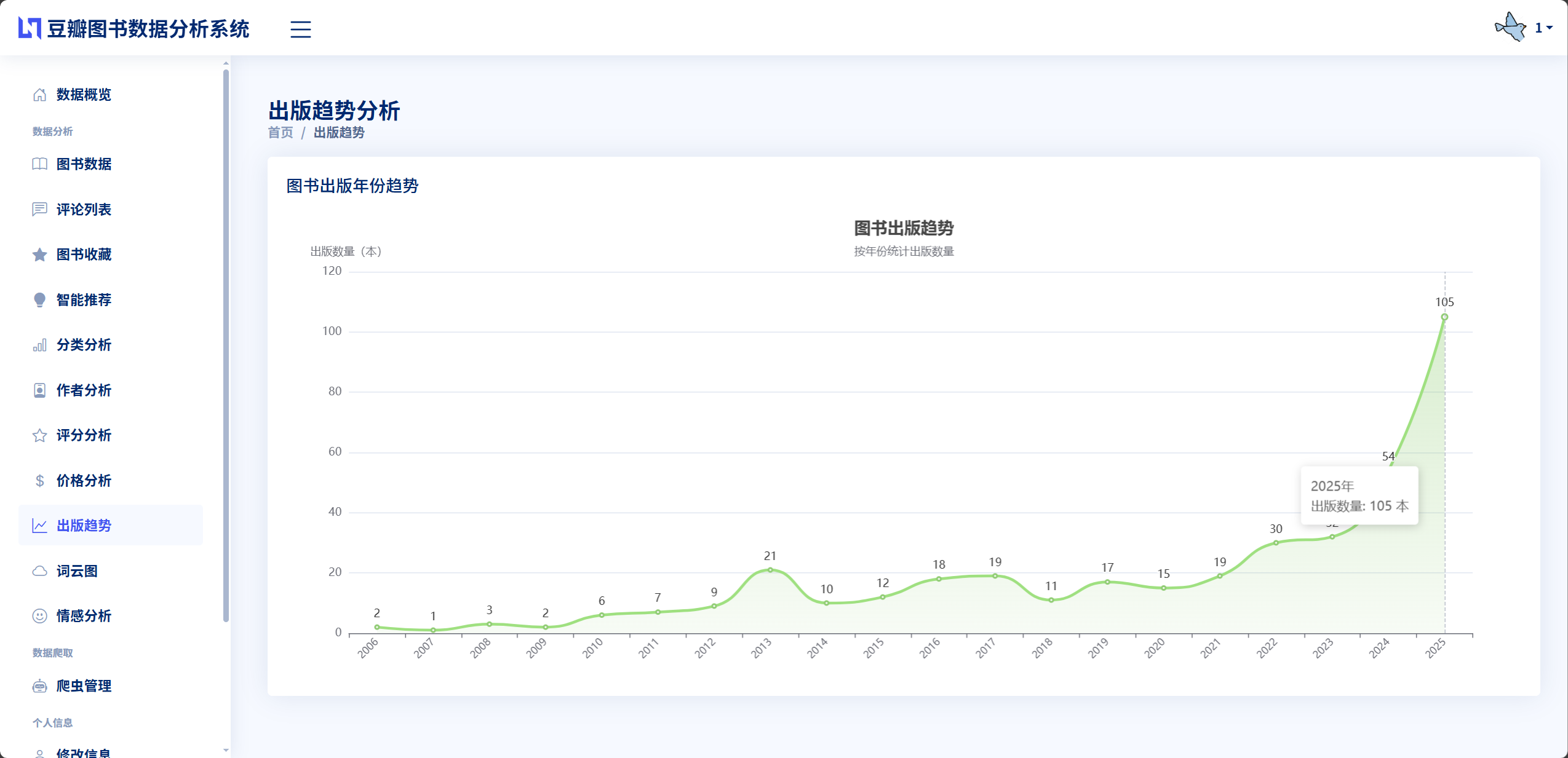This screenshot has width=1568, height=758.
Task: Open 作者分析 menu item
Action: coord(84,390)
